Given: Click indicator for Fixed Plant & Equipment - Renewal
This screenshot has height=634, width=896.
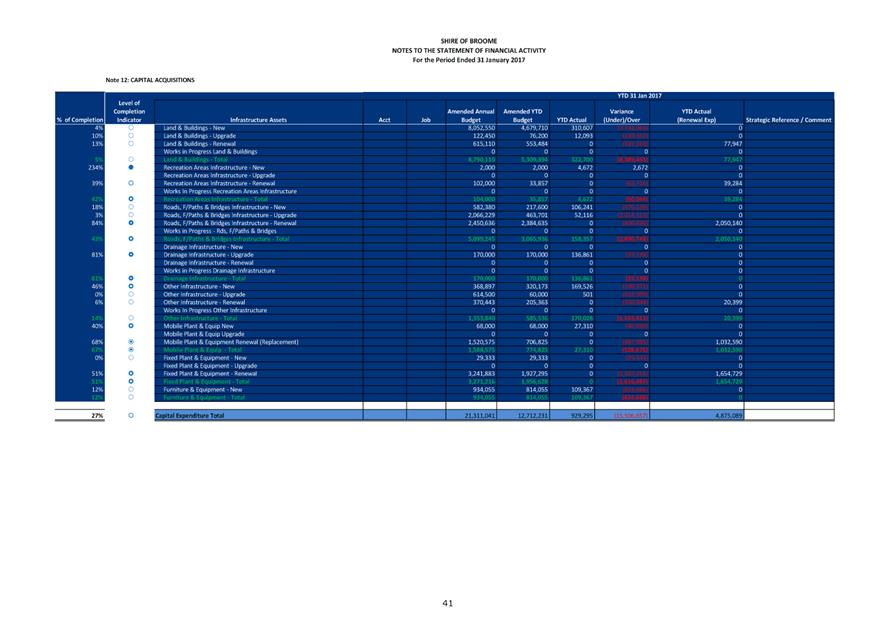Looking at the screenshot, I should 130,373.
